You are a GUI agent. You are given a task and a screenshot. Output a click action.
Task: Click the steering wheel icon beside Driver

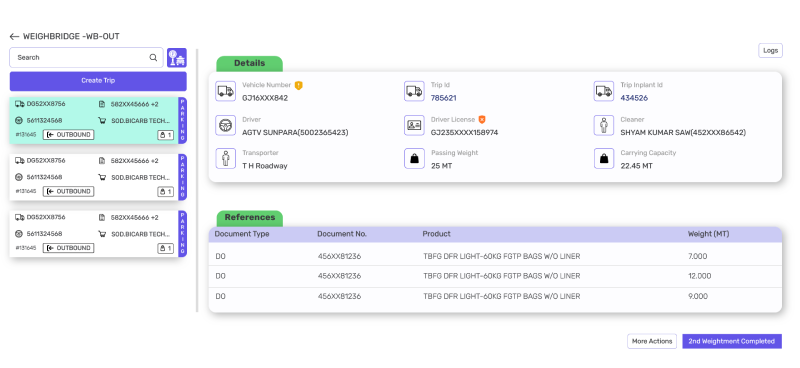226,125
